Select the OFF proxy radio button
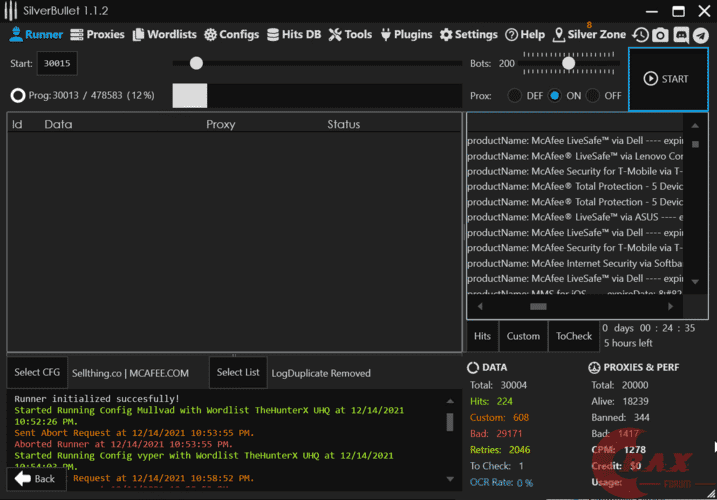717x500 pixels. click(593, 96)
